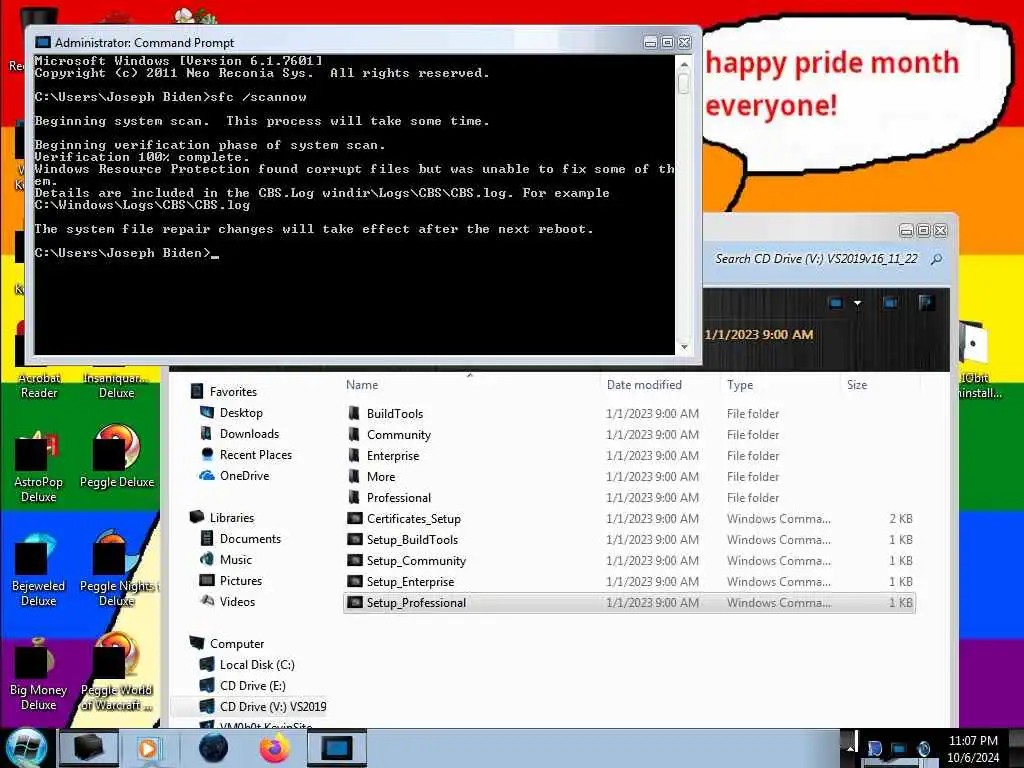
Task: Select the BuildTools folder
Action: click(629, 413)
